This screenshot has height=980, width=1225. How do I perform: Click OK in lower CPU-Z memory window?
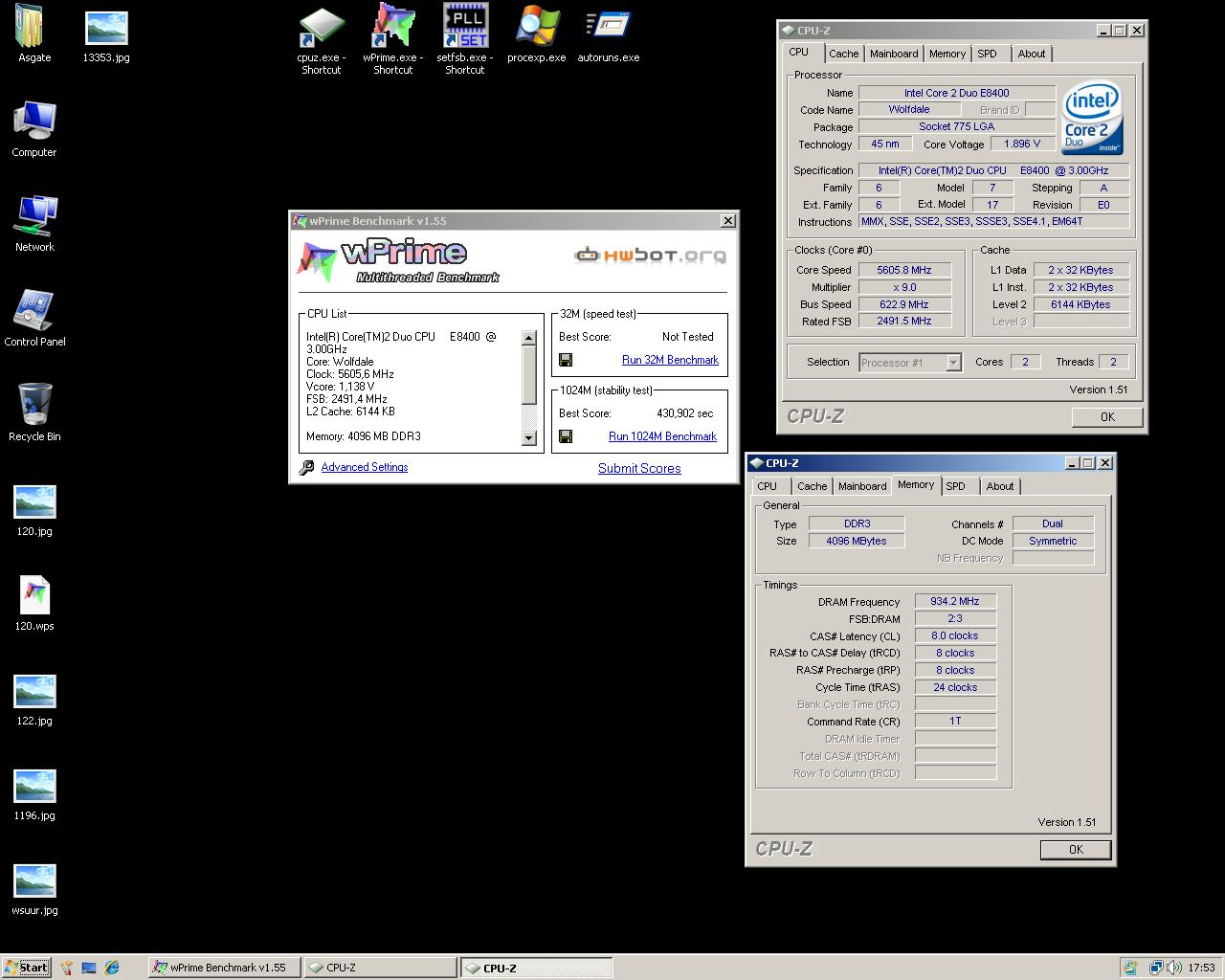click(x=1076, y=849)
